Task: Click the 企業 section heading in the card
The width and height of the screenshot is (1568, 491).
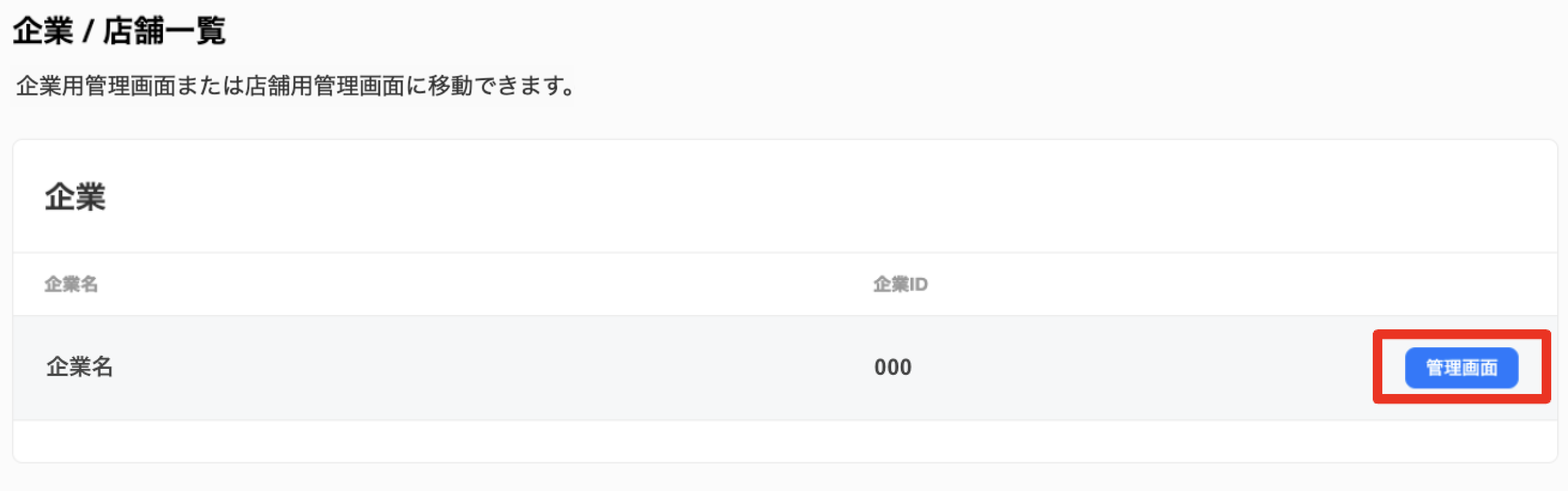Action: point(75,197)
